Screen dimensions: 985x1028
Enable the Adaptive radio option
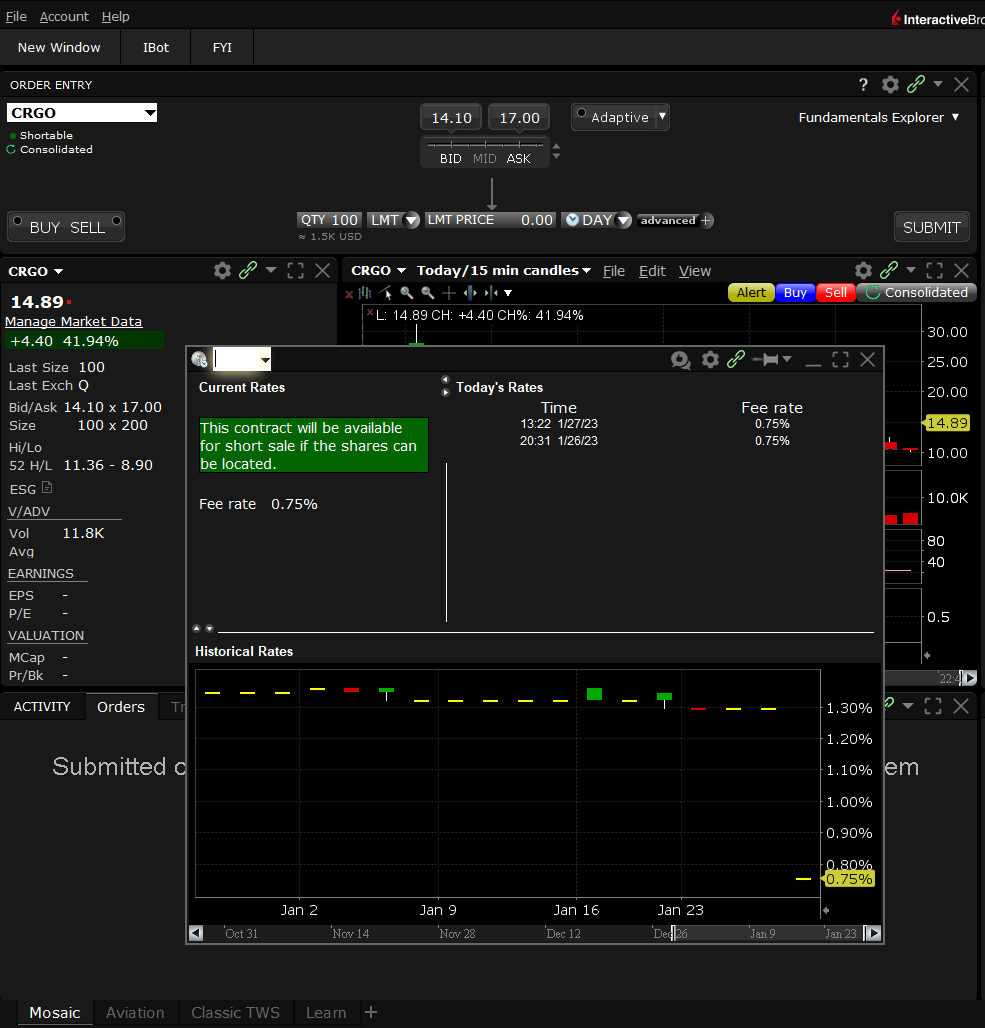point(581,112)
